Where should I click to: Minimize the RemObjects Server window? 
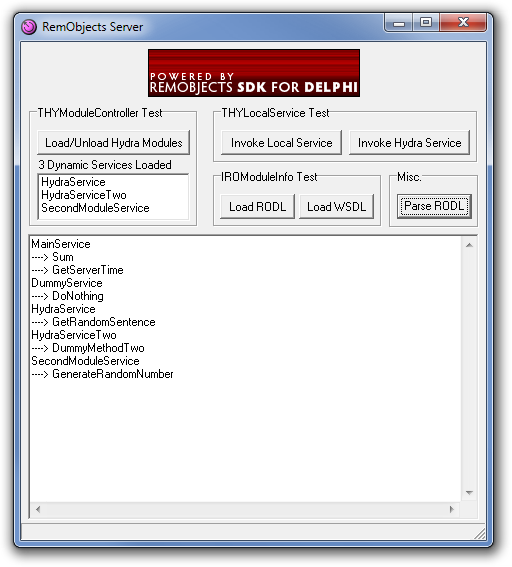399,23
